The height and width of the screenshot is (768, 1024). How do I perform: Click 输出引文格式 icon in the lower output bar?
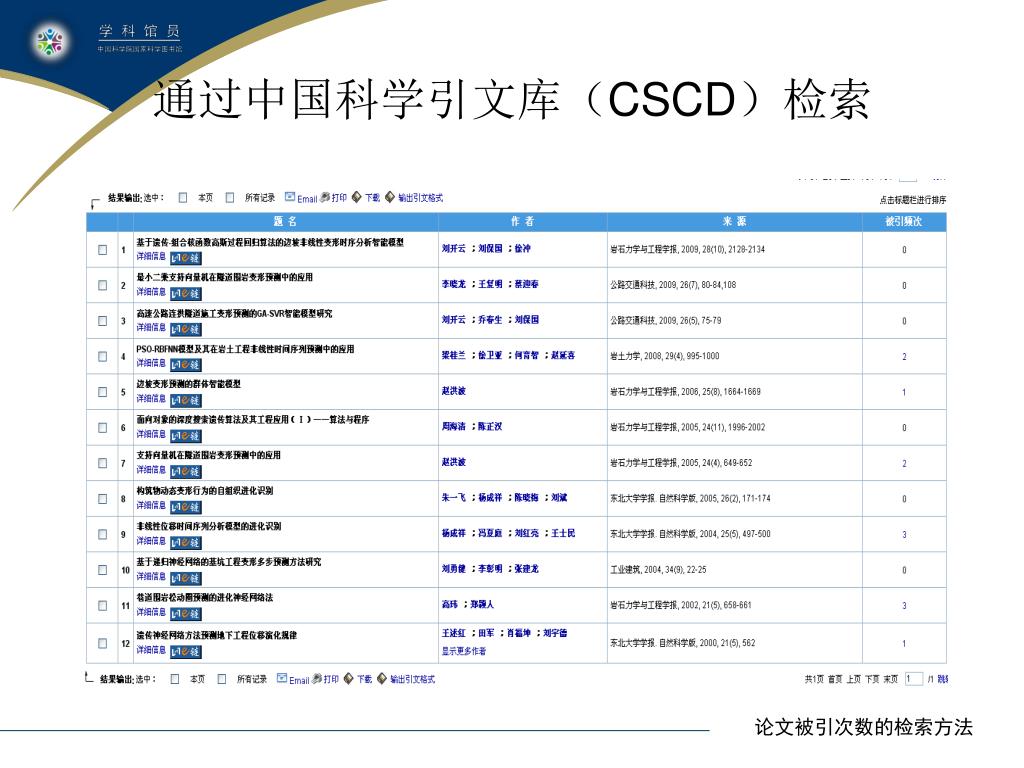click(382, 679)
